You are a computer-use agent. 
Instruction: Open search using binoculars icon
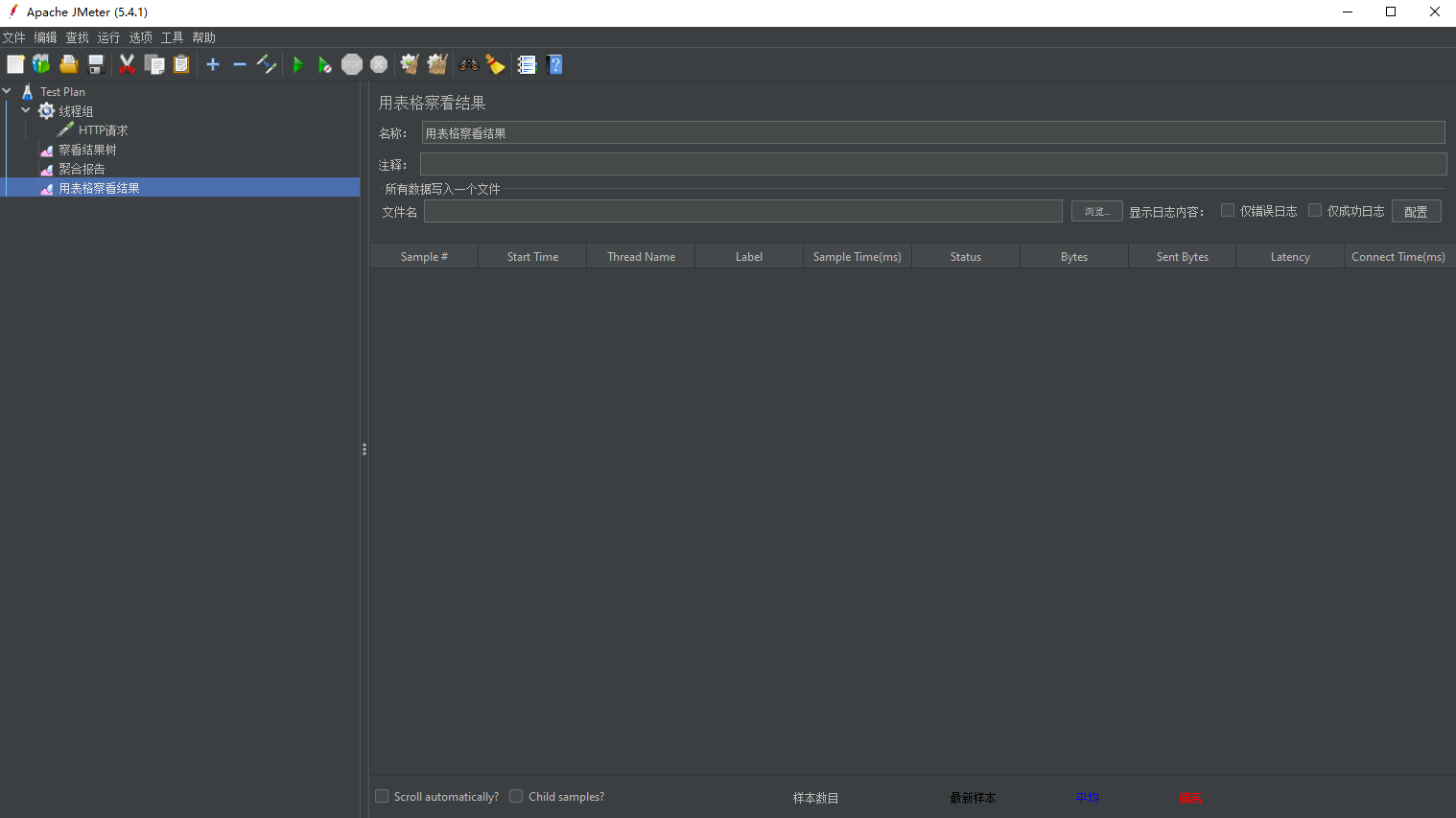coord(469,64)
